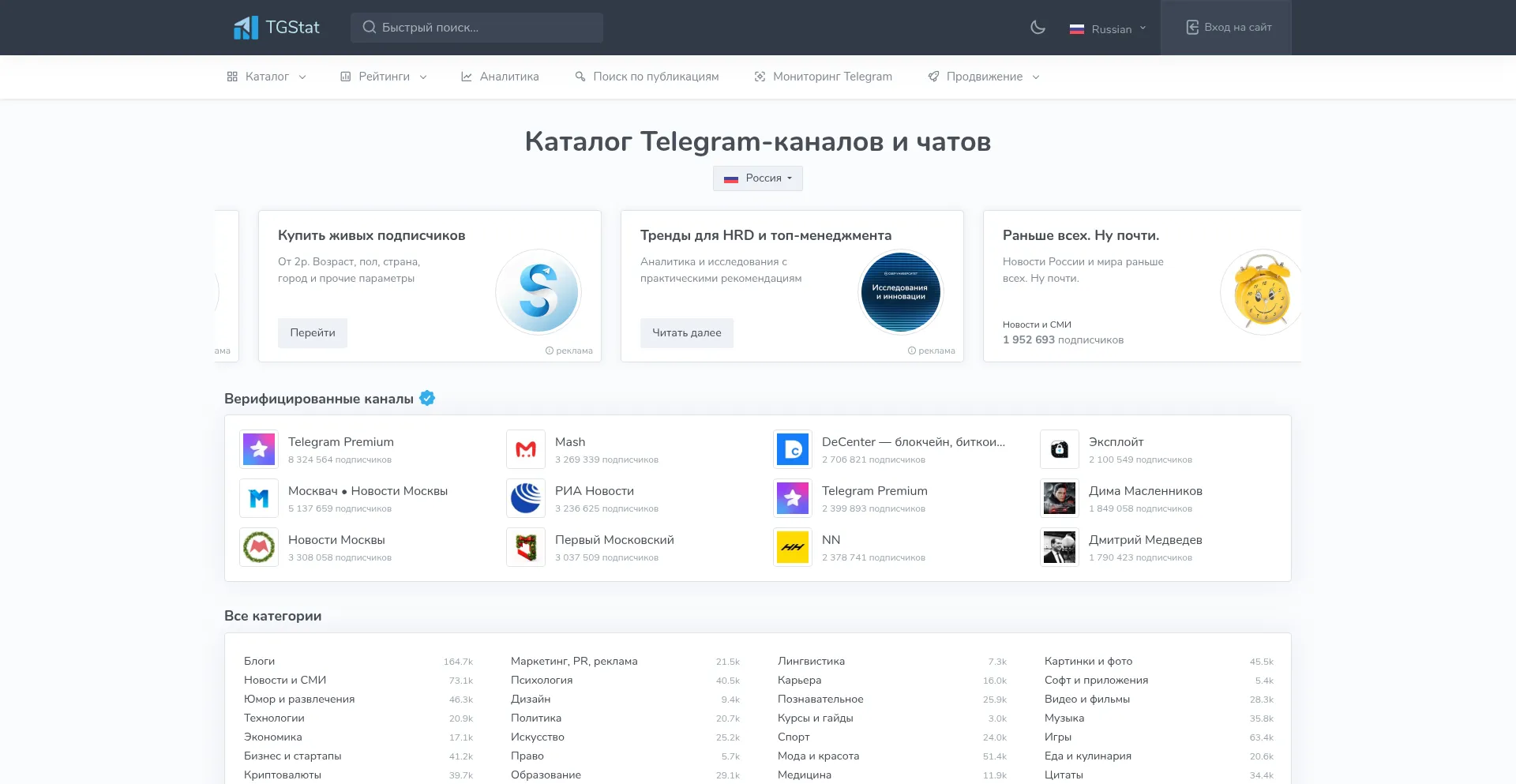Expand the Рейтинги dropdown menu

(x=384, y=77)
